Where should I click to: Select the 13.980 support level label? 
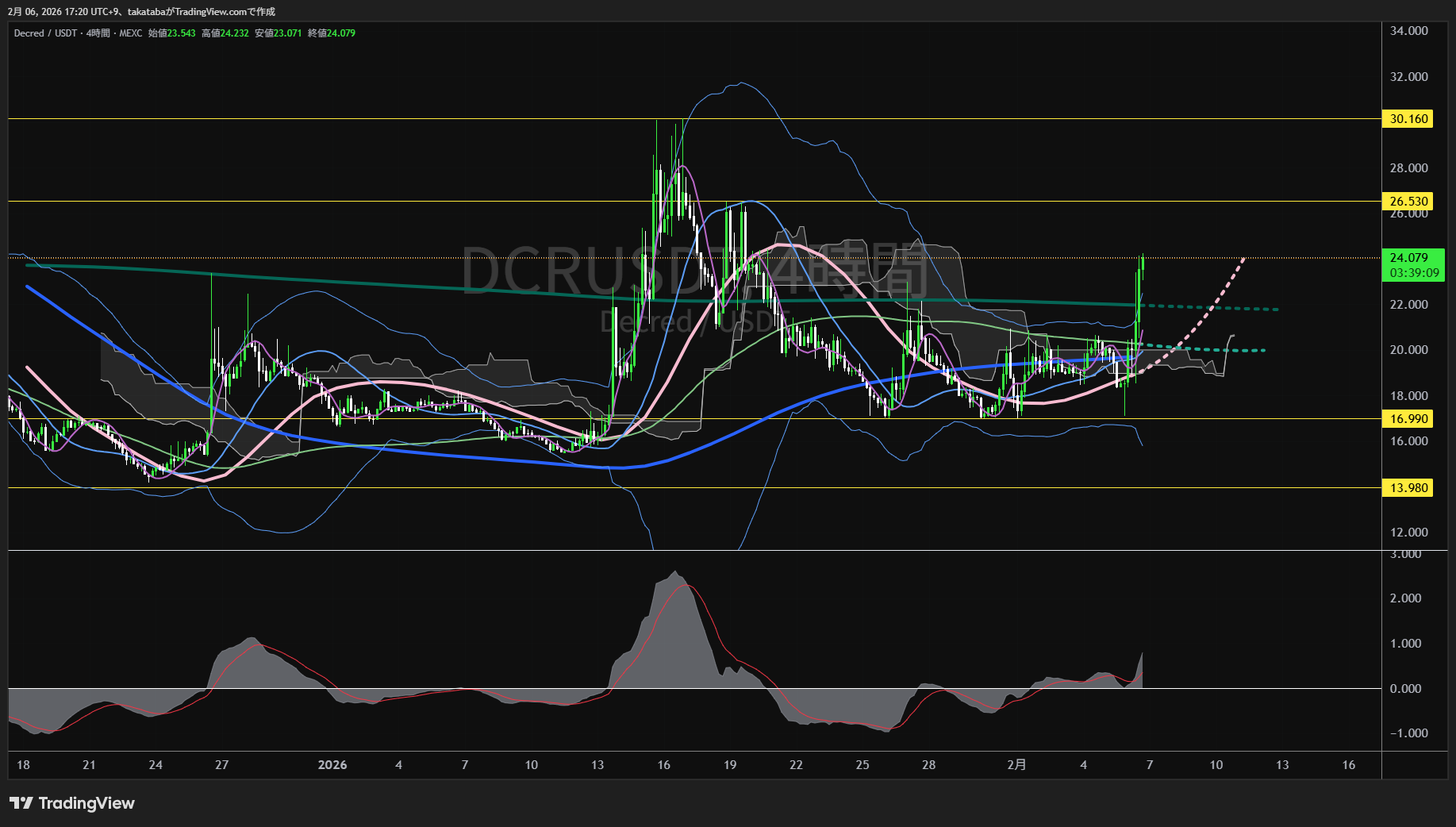point(1408,488)
